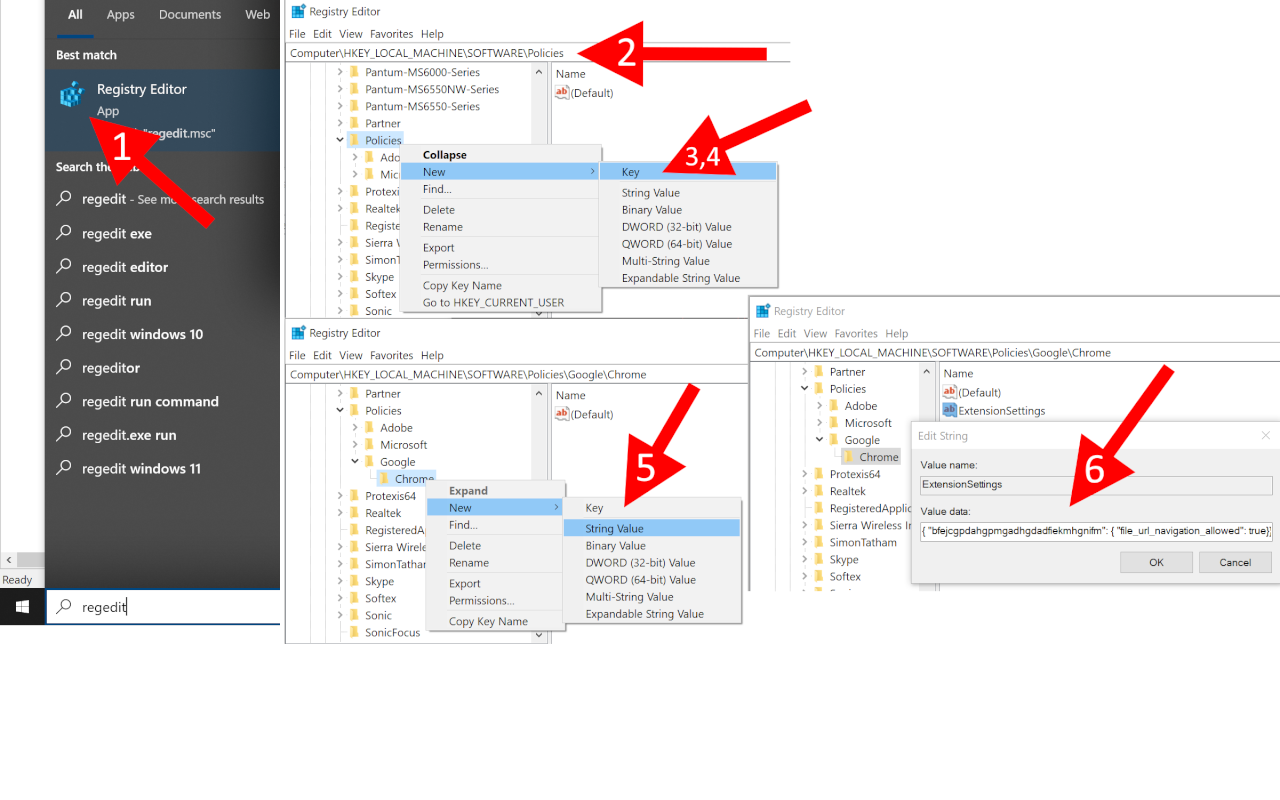Expand the Microsoft key in middle window

(355, 445)
